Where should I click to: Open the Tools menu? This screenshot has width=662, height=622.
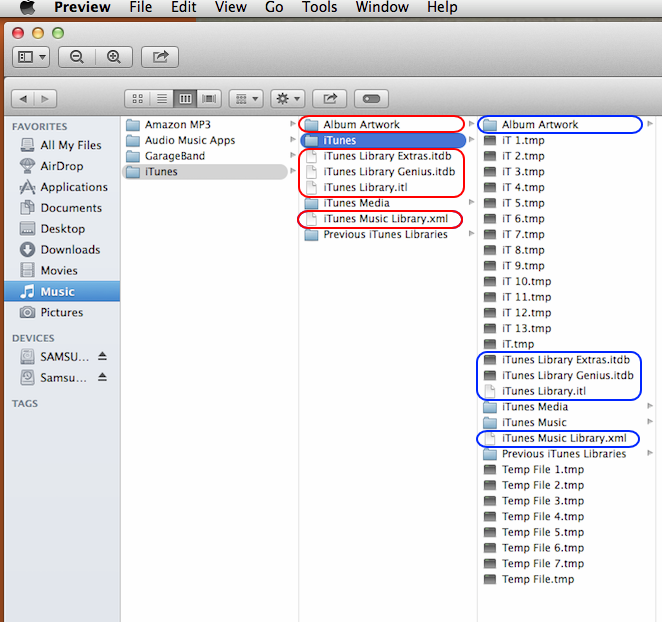point(319,7)
